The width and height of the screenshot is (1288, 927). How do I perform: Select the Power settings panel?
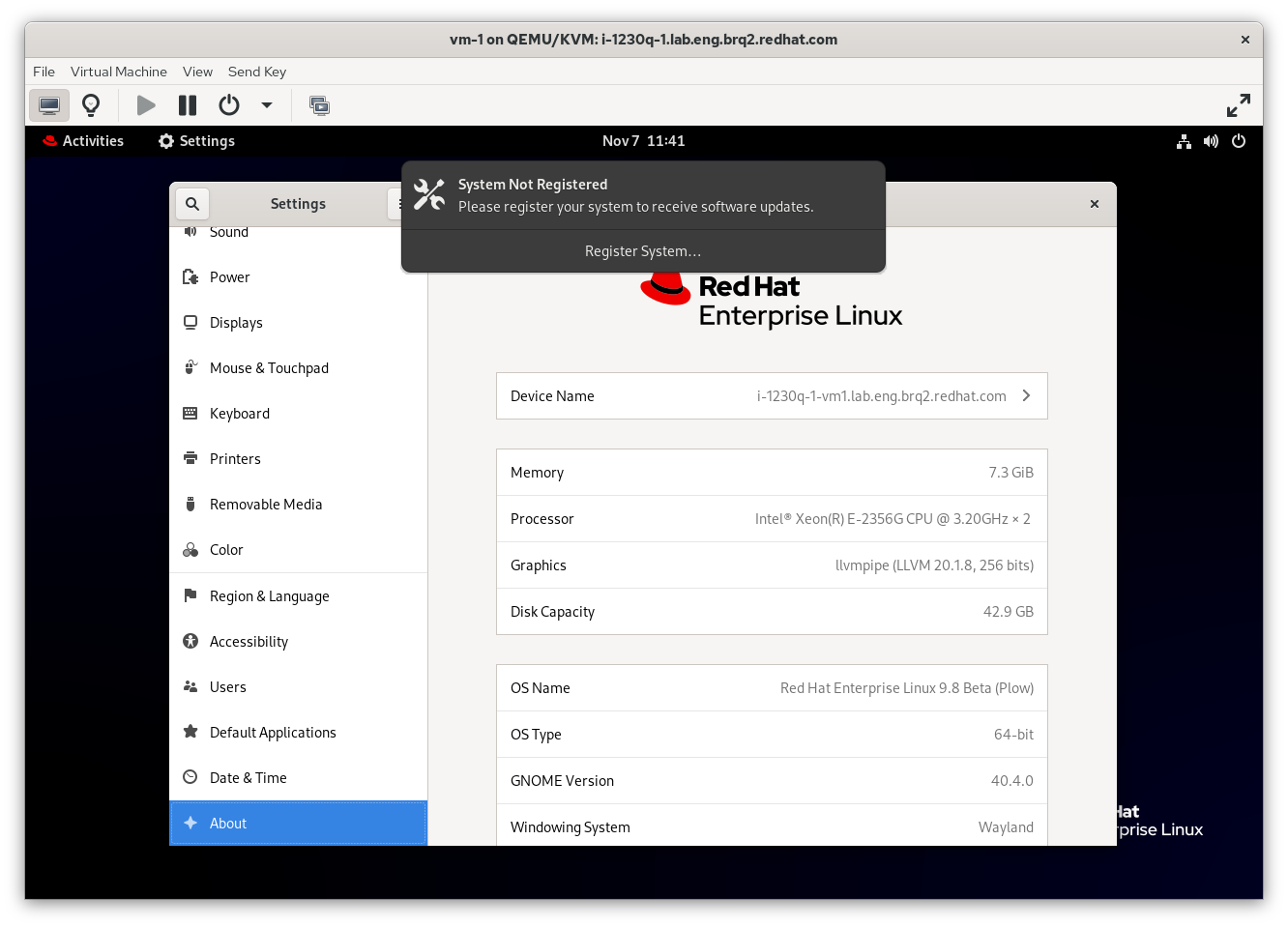298,277
